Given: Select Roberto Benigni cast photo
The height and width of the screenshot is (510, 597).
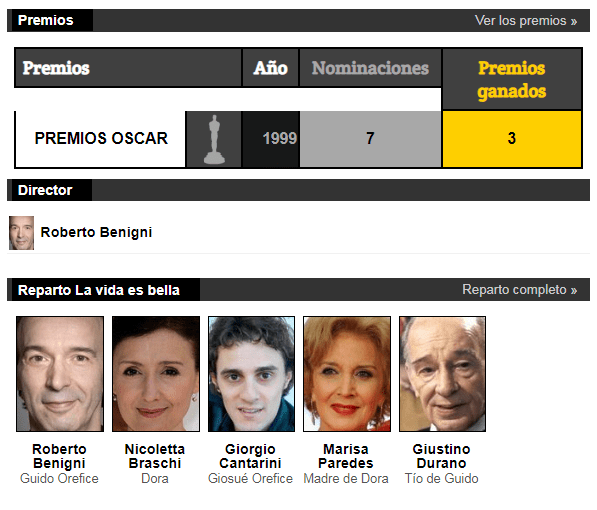Looking at the screenshot, I should [60, 374].
